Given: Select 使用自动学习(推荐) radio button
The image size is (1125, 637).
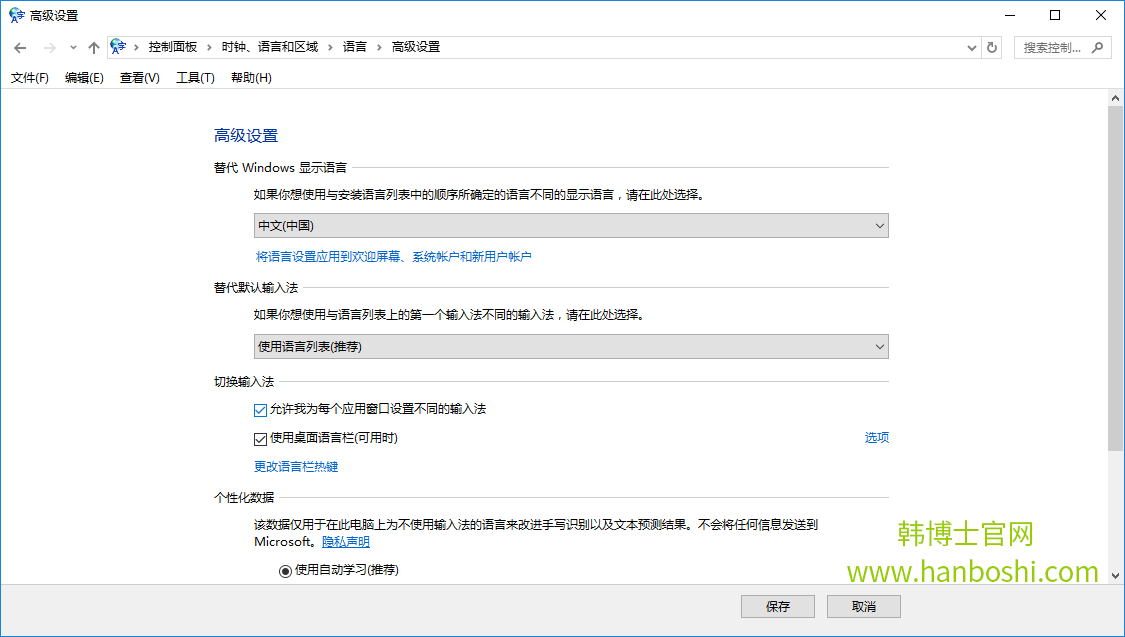Looking at the screenshot, I should [x=285, y=570].
